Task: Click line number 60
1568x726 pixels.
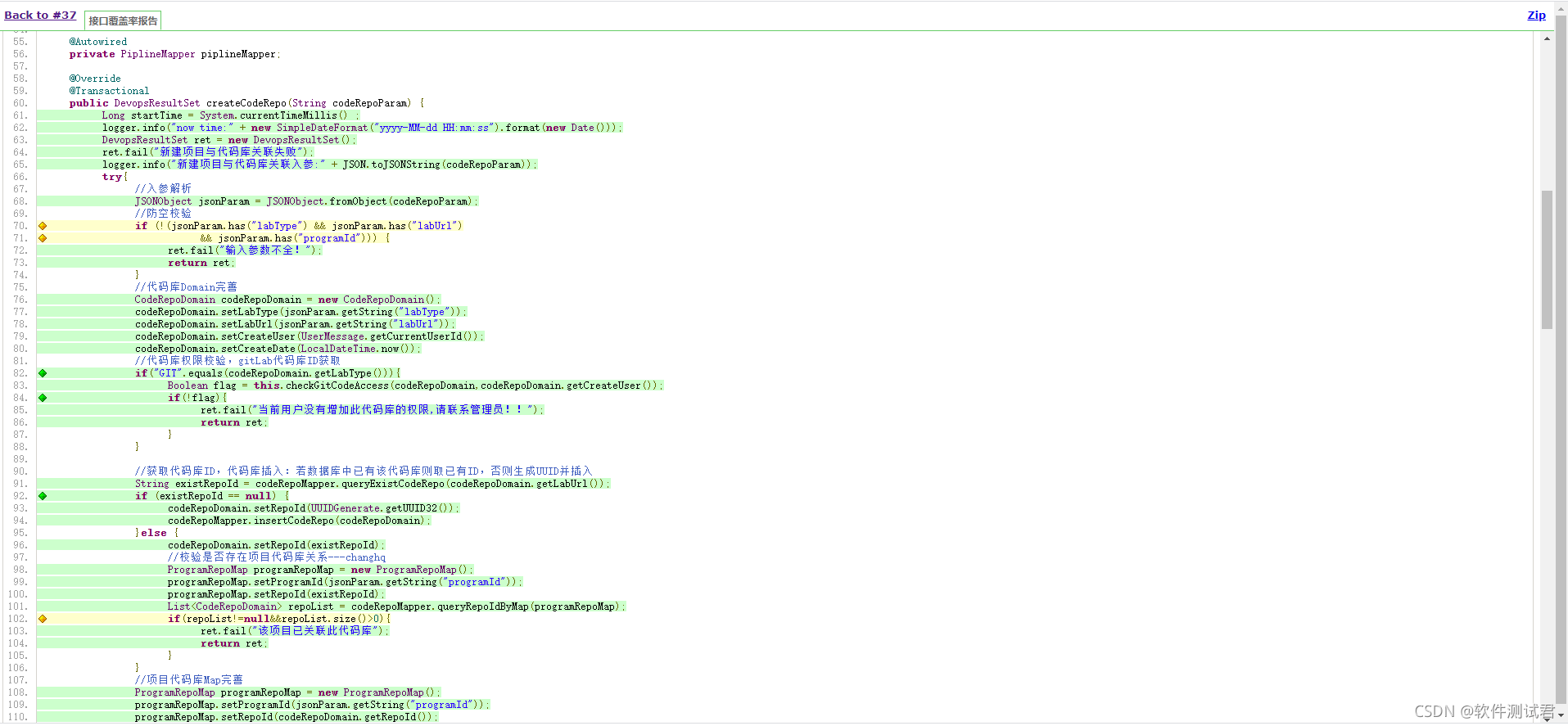Action: click(x=20, y=103)
